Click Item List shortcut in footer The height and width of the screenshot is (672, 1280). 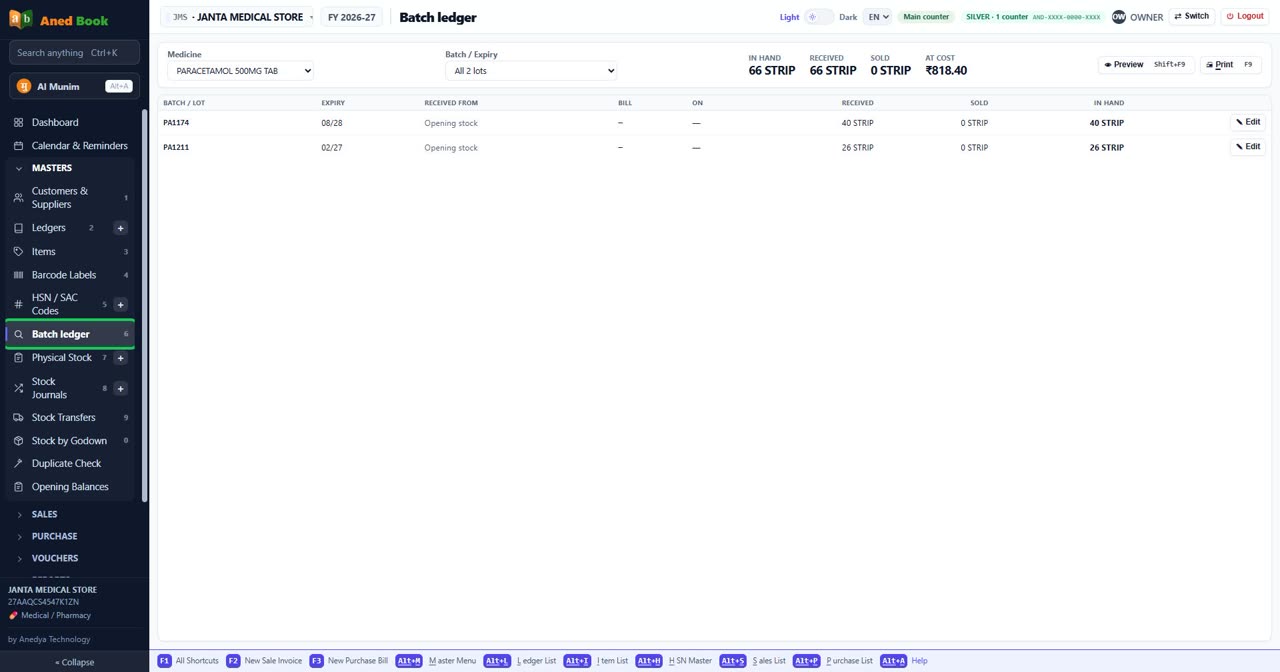point(596,661)
